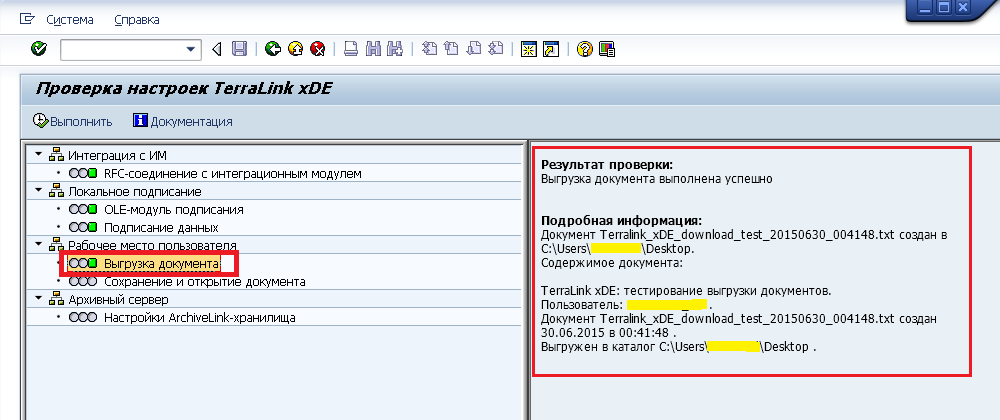The image size is (1000, 420).
Task: Click the red Cancel icon
Action: pyautogui.click(x=317, y=49)
